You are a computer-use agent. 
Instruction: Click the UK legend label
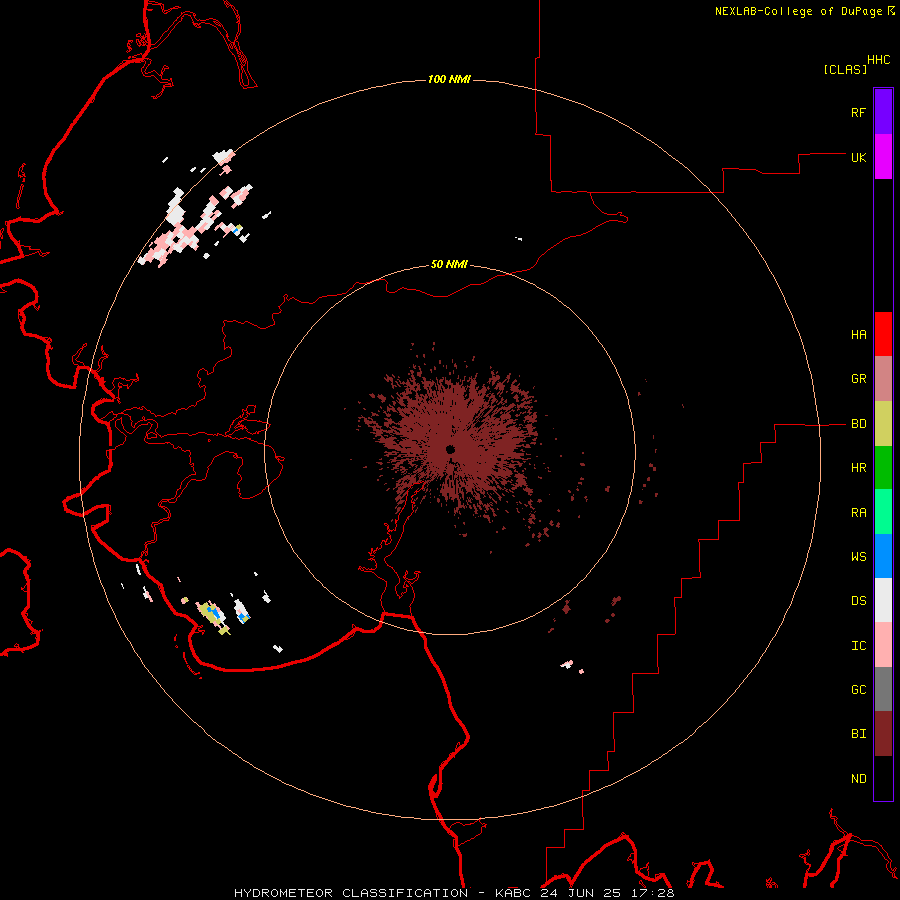pos(858,157)
